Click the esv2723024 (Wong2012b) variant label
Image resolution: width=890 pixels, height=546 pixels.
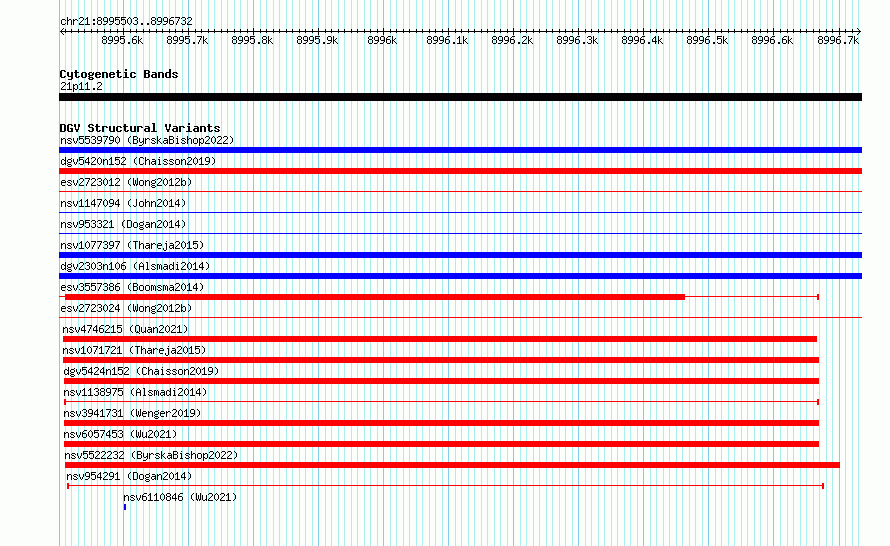[126, 308]
